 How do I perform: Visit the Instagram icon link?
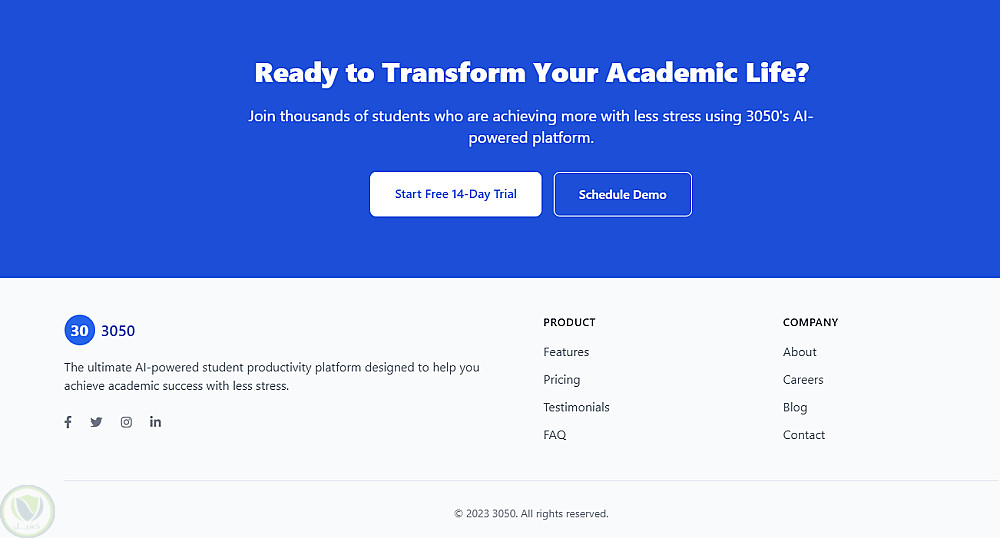[126, 422]
